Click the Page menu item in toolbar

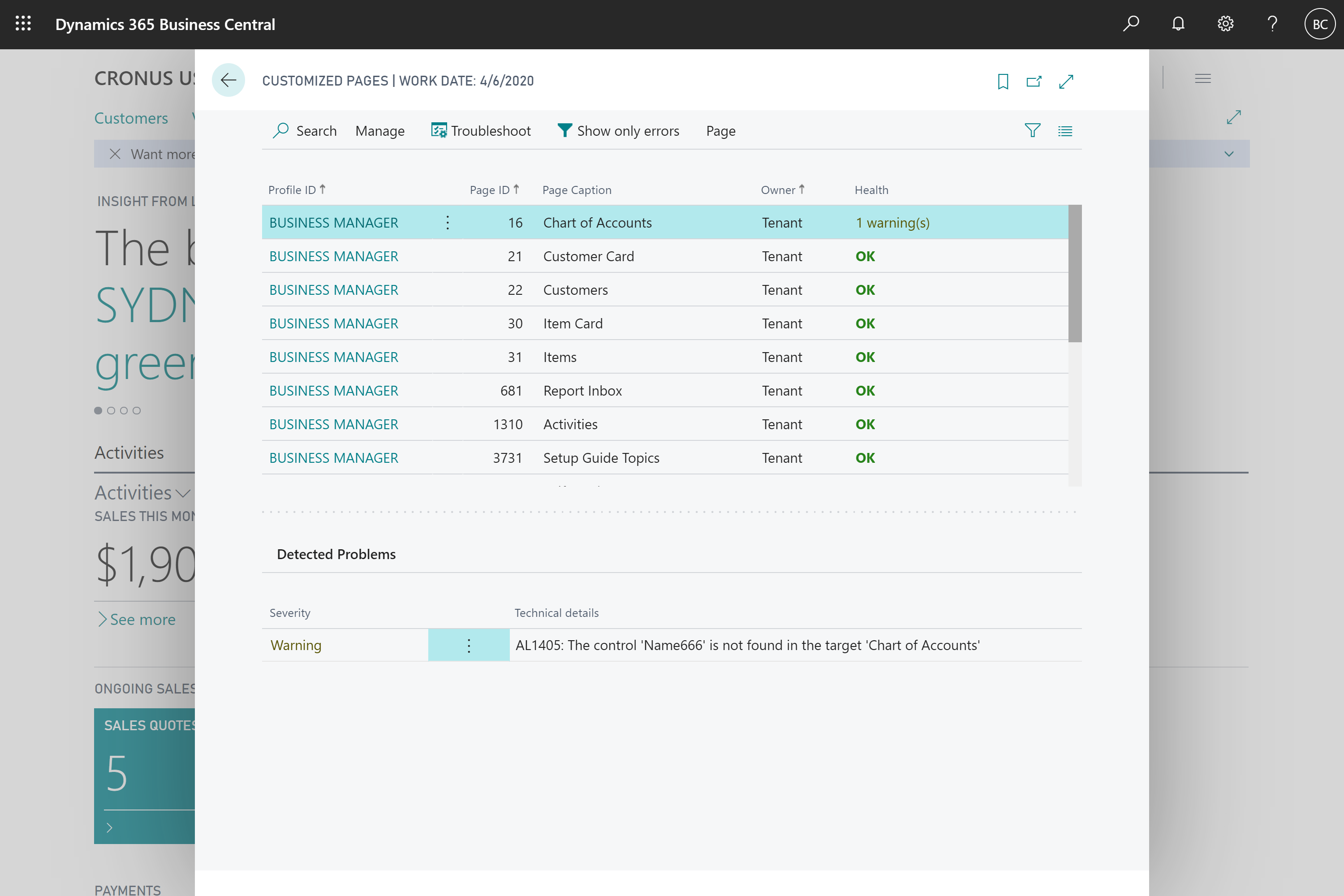click(x=720, y=130)
